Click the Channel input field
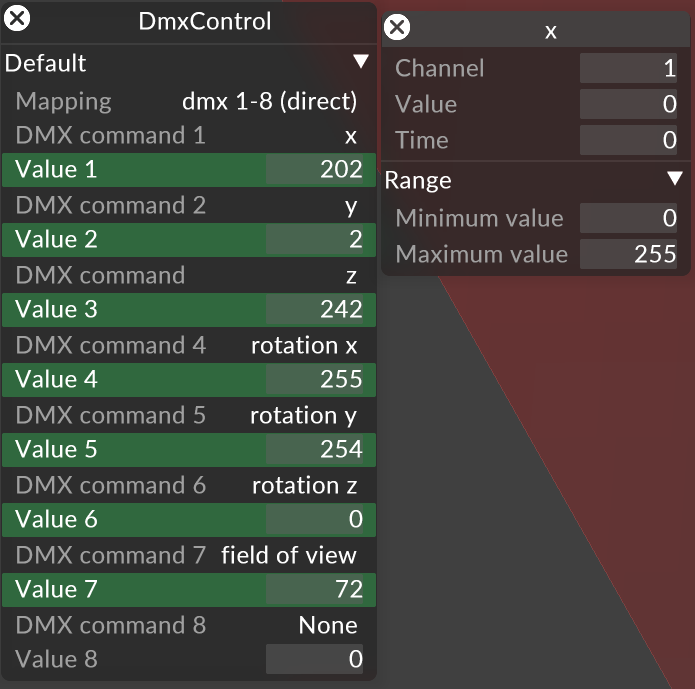The height and width of the screenshot is (689, 695). pyautogui.click(x=630, y=68)
